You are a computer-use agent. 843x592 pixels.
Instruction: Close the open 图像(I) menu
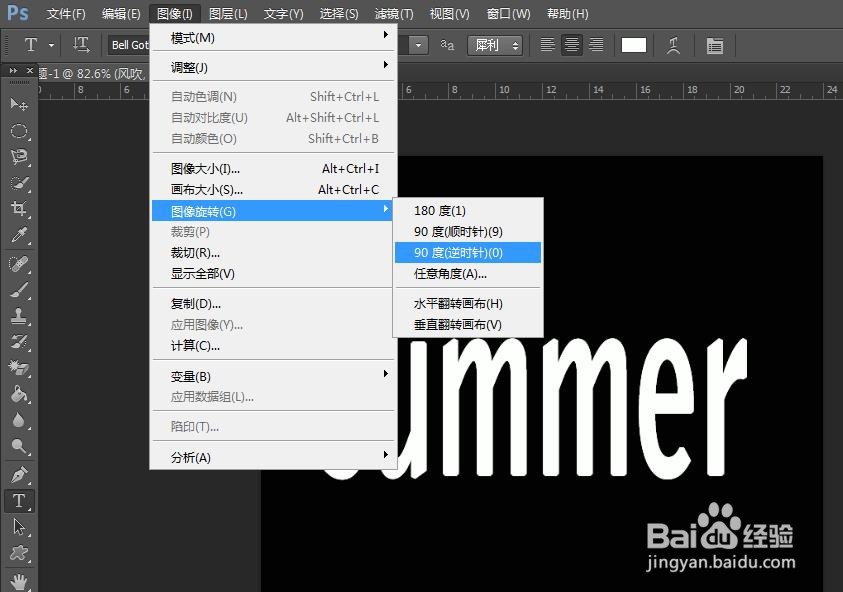click(x=175, y=13)
